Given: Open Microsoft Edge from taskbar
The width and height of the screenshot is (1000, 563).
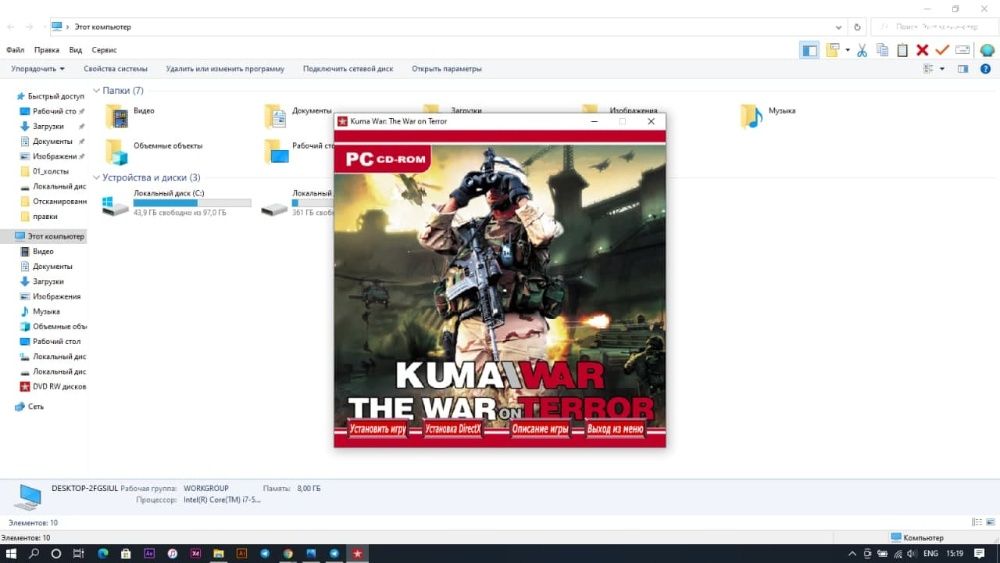Looking at the screenshot, I should [103, 553].
